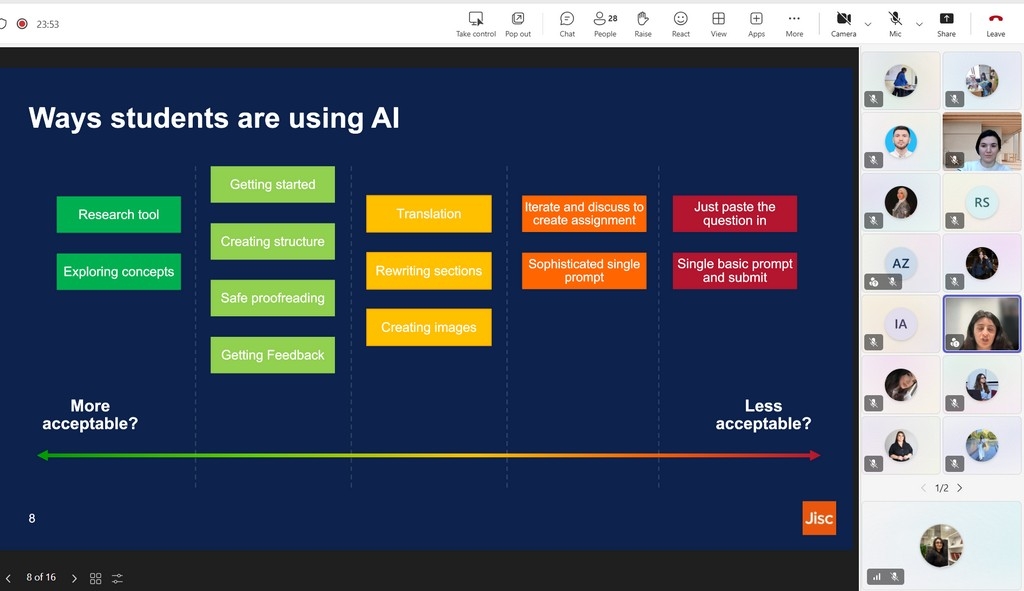Expand the Mic options dropdown arrow
The width and height of the screenshot is (1024, 591).
(919, 24)
